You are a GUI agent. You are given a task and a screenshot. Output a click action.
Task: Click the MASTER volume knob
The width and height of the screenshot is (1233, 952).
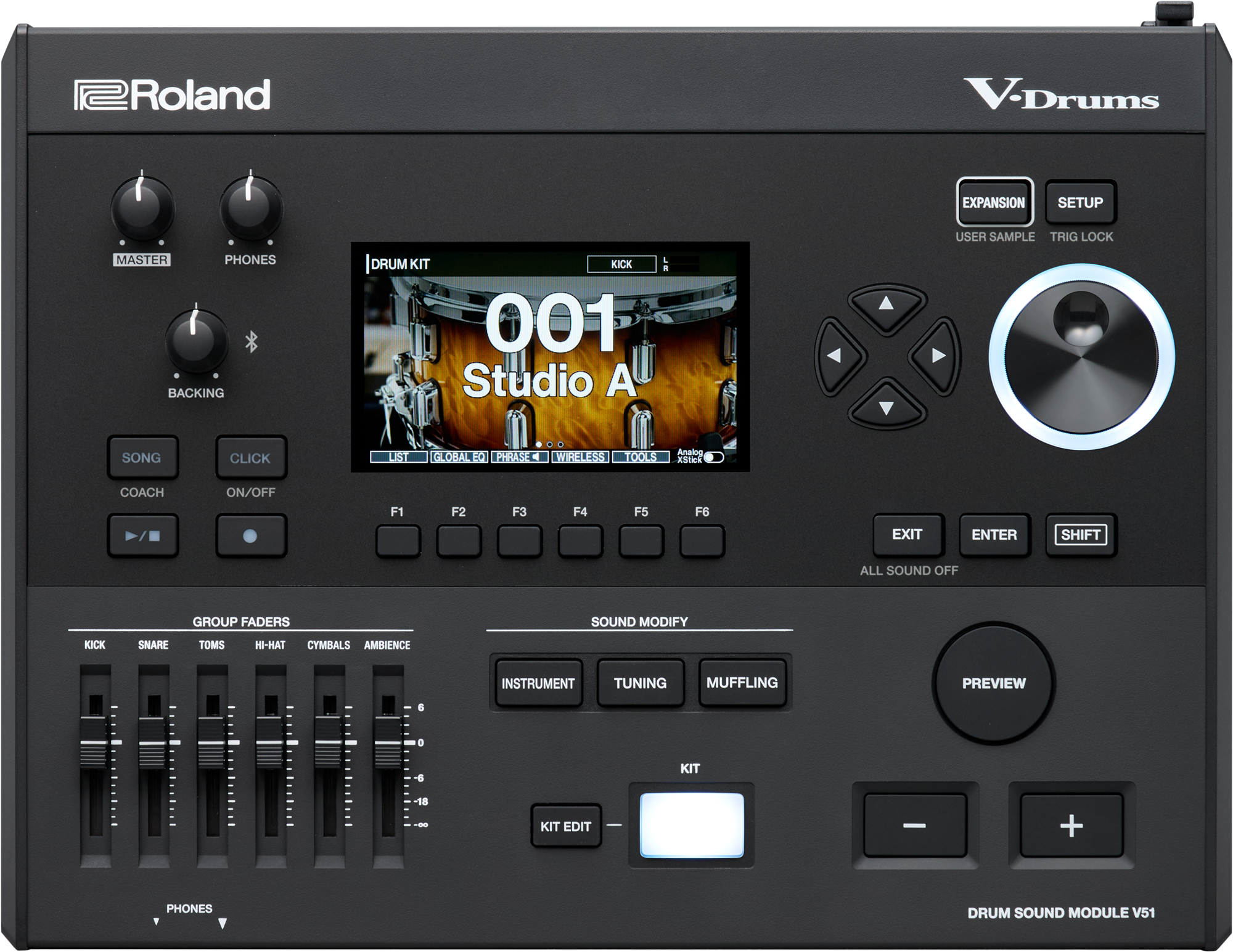142,208
